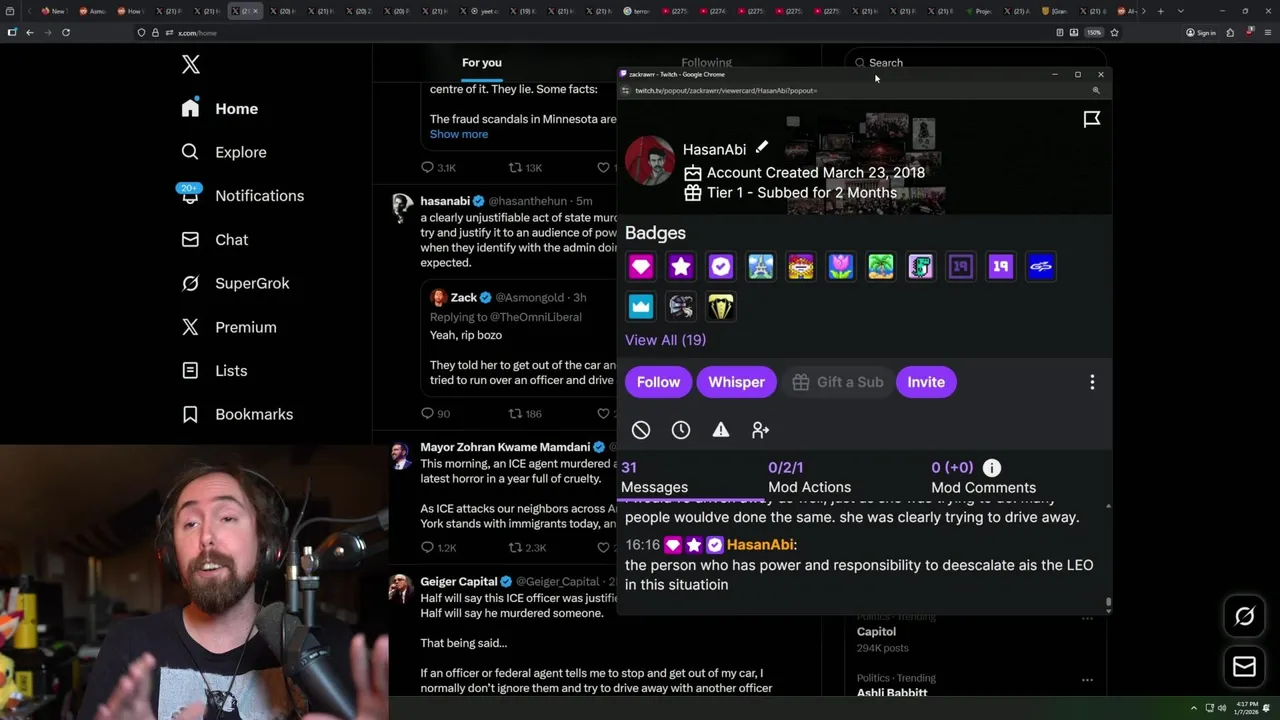Open Grok floating button
The image size is (1280, 720).
1245,617
